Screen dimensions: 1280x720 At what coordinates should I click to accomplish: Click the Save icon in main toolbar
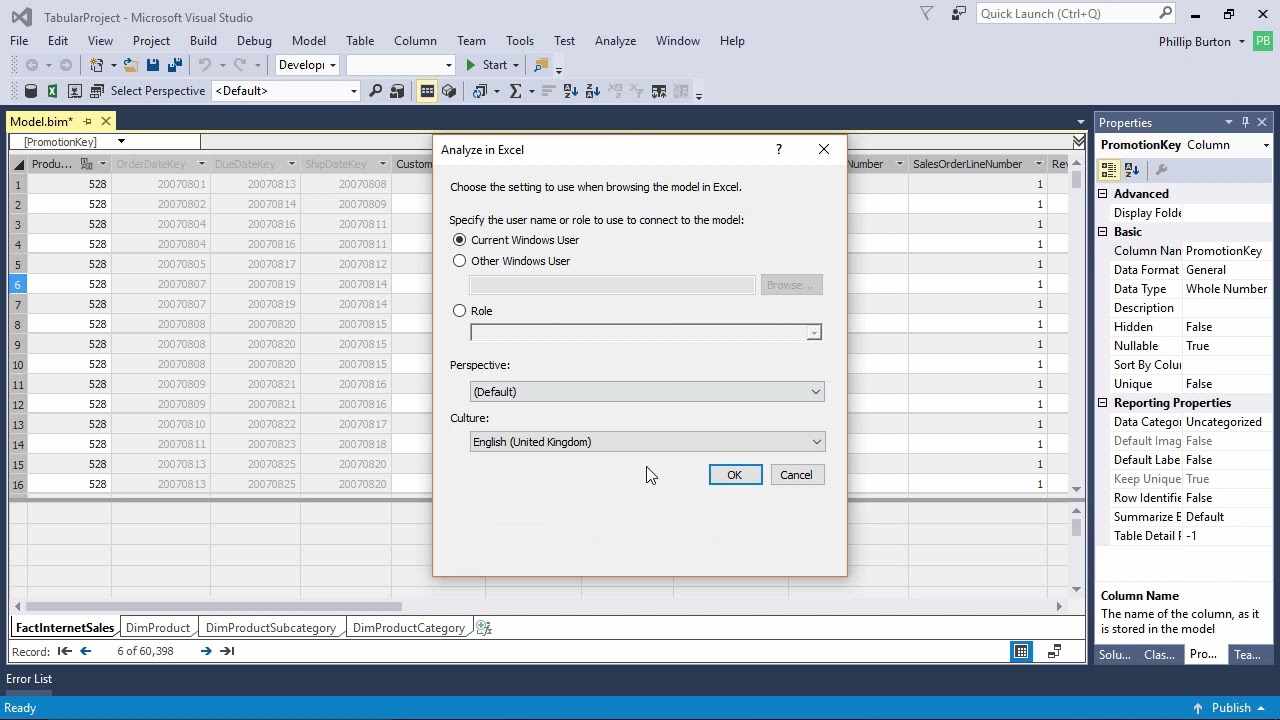[152, 65]
